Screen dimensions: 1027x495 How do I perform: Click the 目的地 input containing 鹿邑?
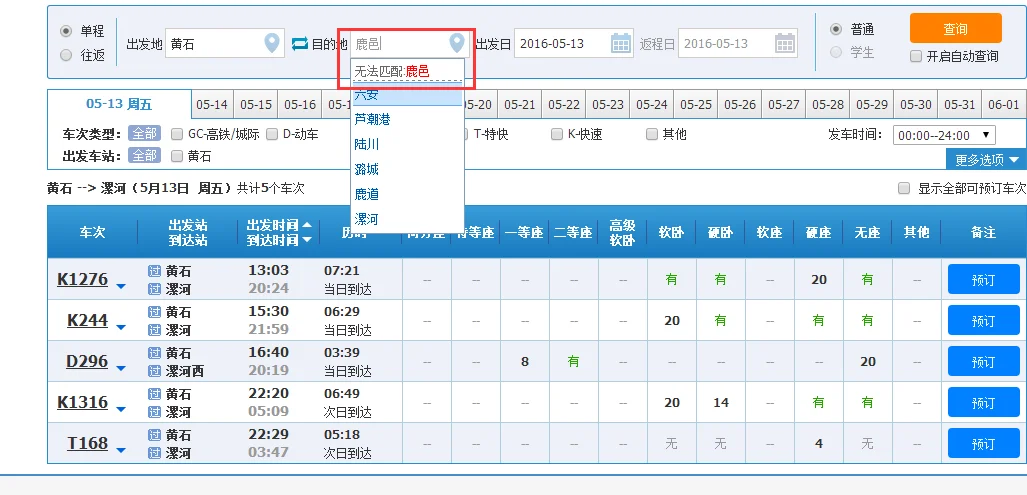409,44
